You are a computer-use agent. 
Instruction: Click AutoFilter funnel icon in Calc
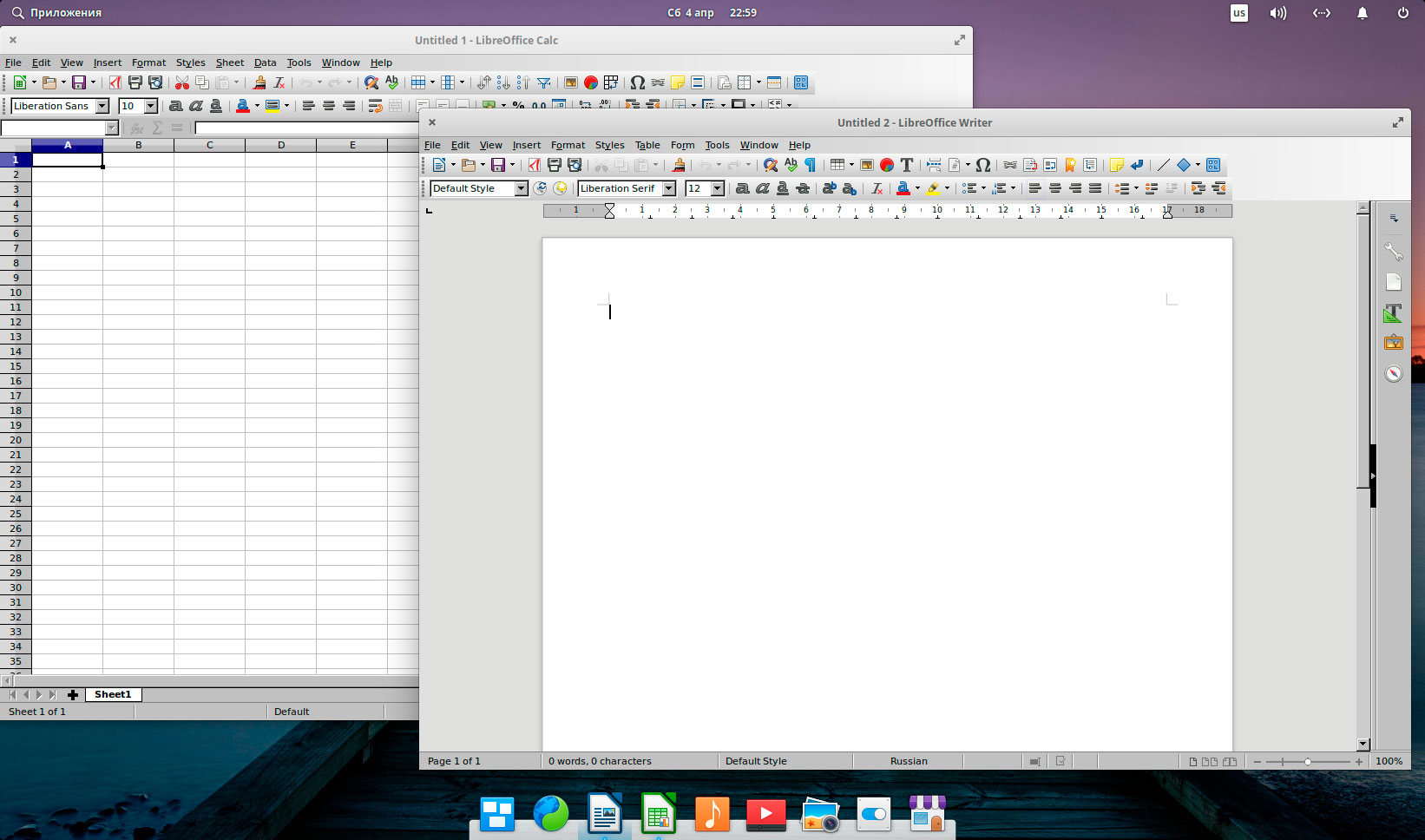(x=544, y=82)
